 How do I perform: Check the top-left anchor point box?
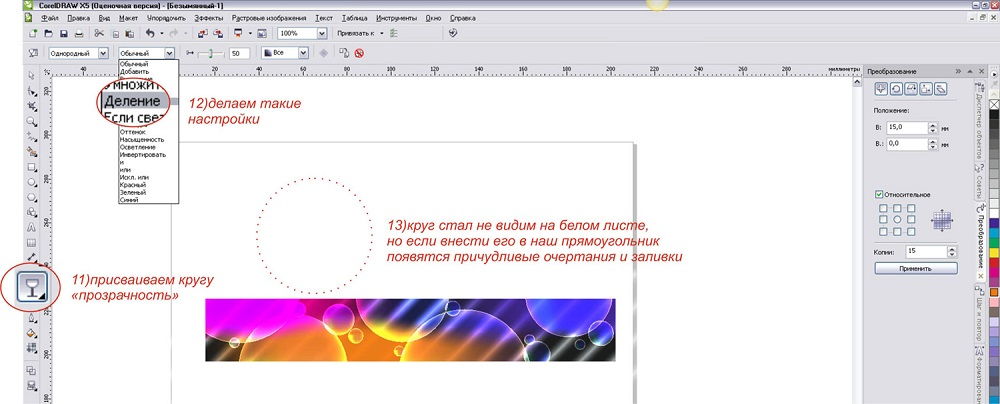tap(883, 208)
